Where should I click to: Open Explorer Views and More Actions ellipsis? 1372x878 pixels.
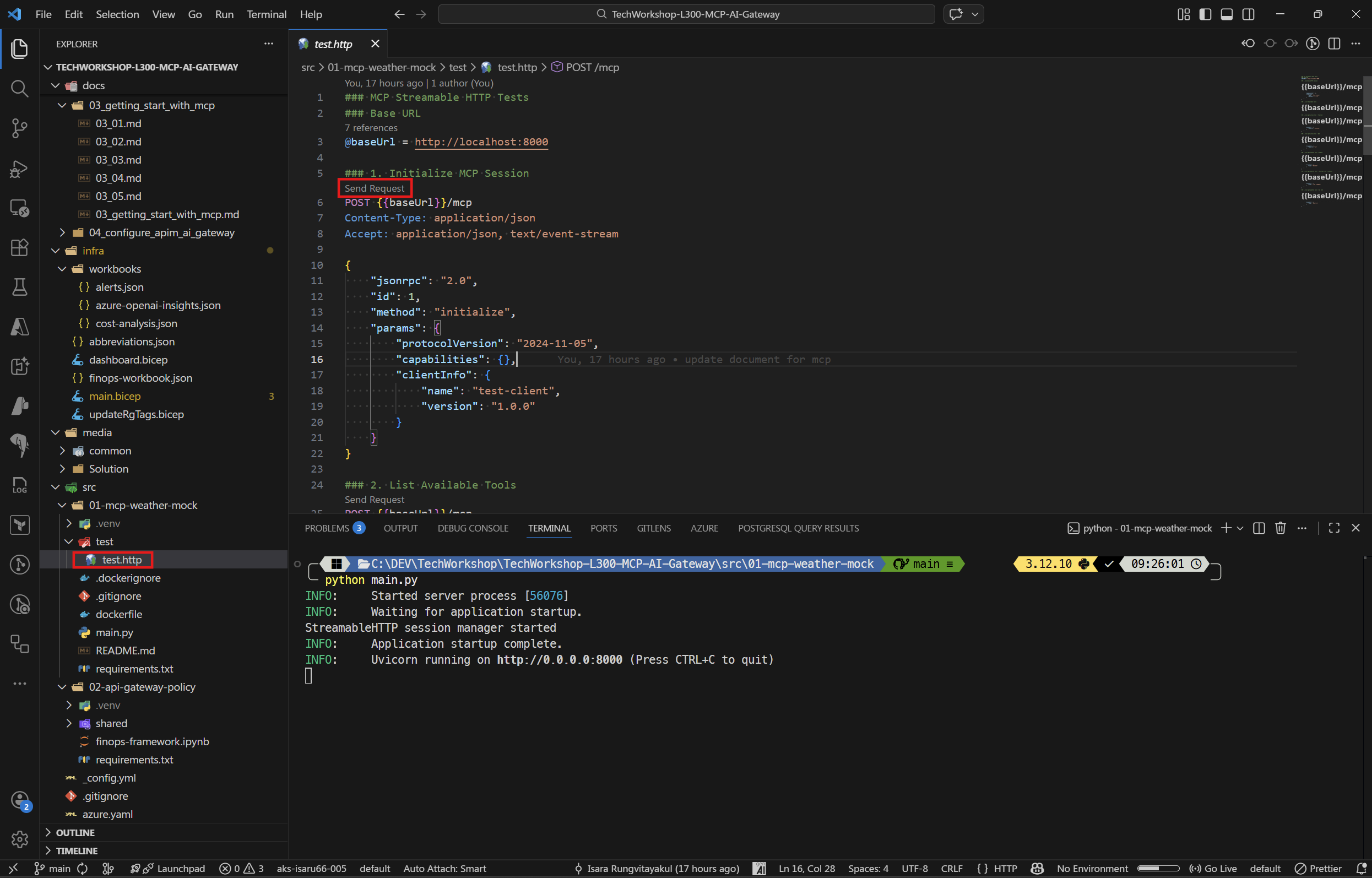point(268,44)
